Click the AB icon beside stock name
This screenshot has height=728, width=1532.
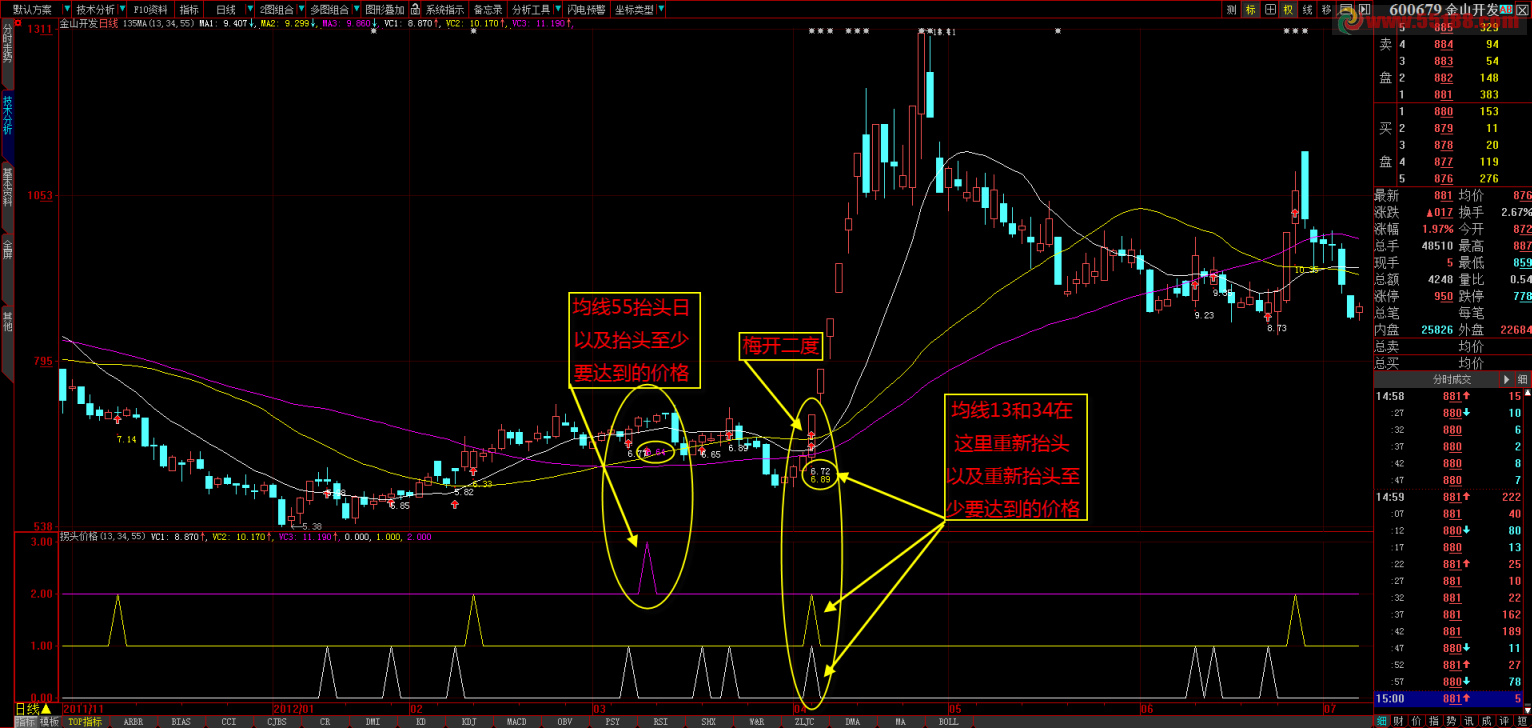pyautogui.click(x=1506, y=9)
